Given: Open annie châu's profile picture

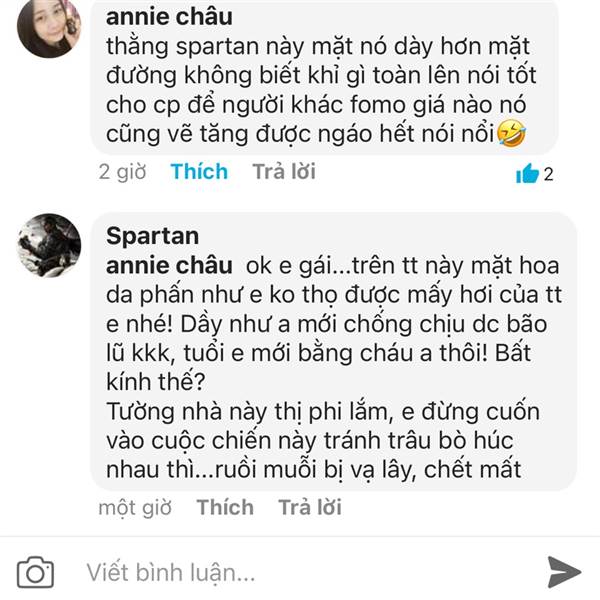Looking at the screenshot, I should (49, 28).
